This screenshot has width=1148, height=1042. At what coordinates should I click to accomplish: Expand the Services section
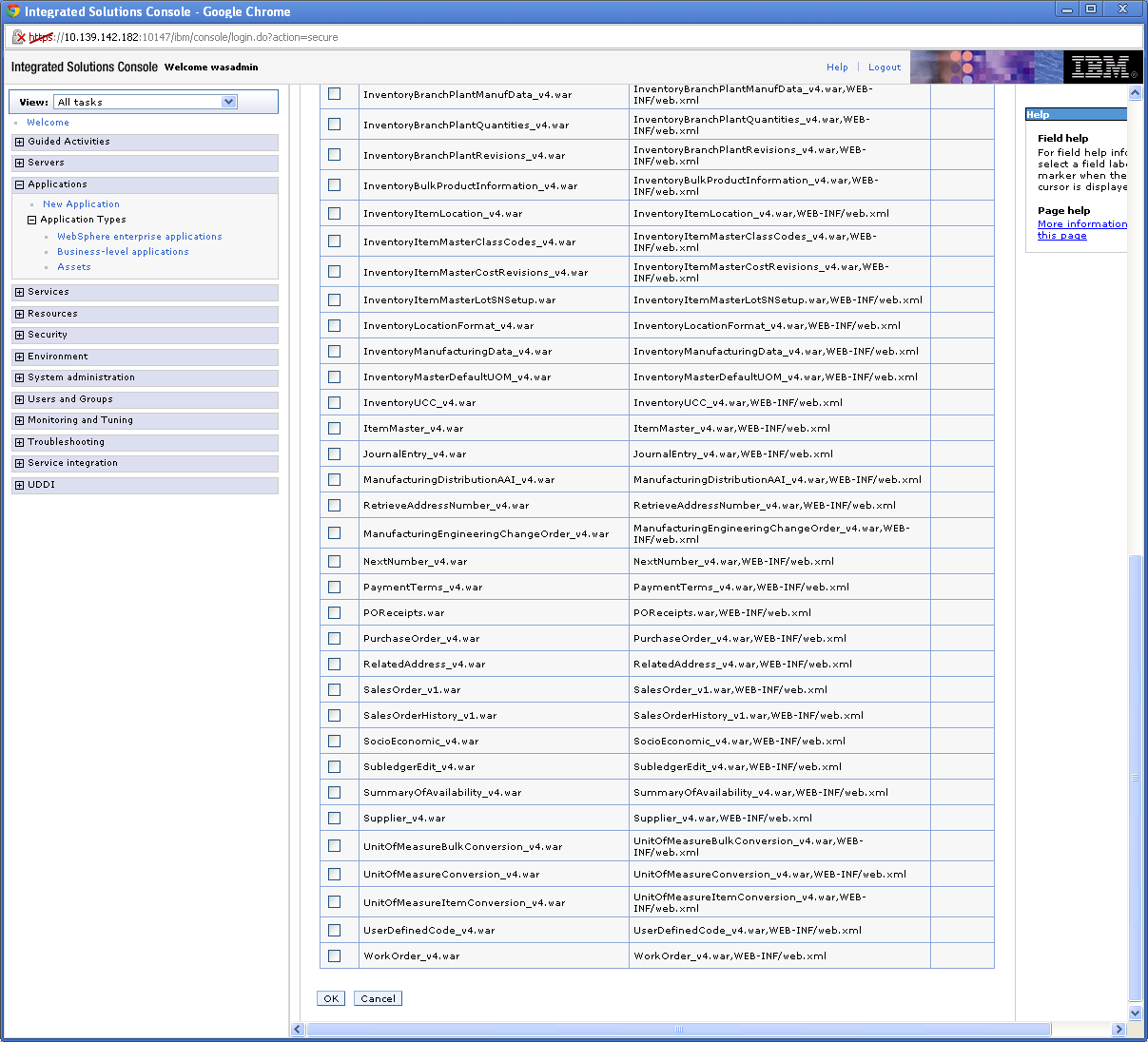pos(19,292)
